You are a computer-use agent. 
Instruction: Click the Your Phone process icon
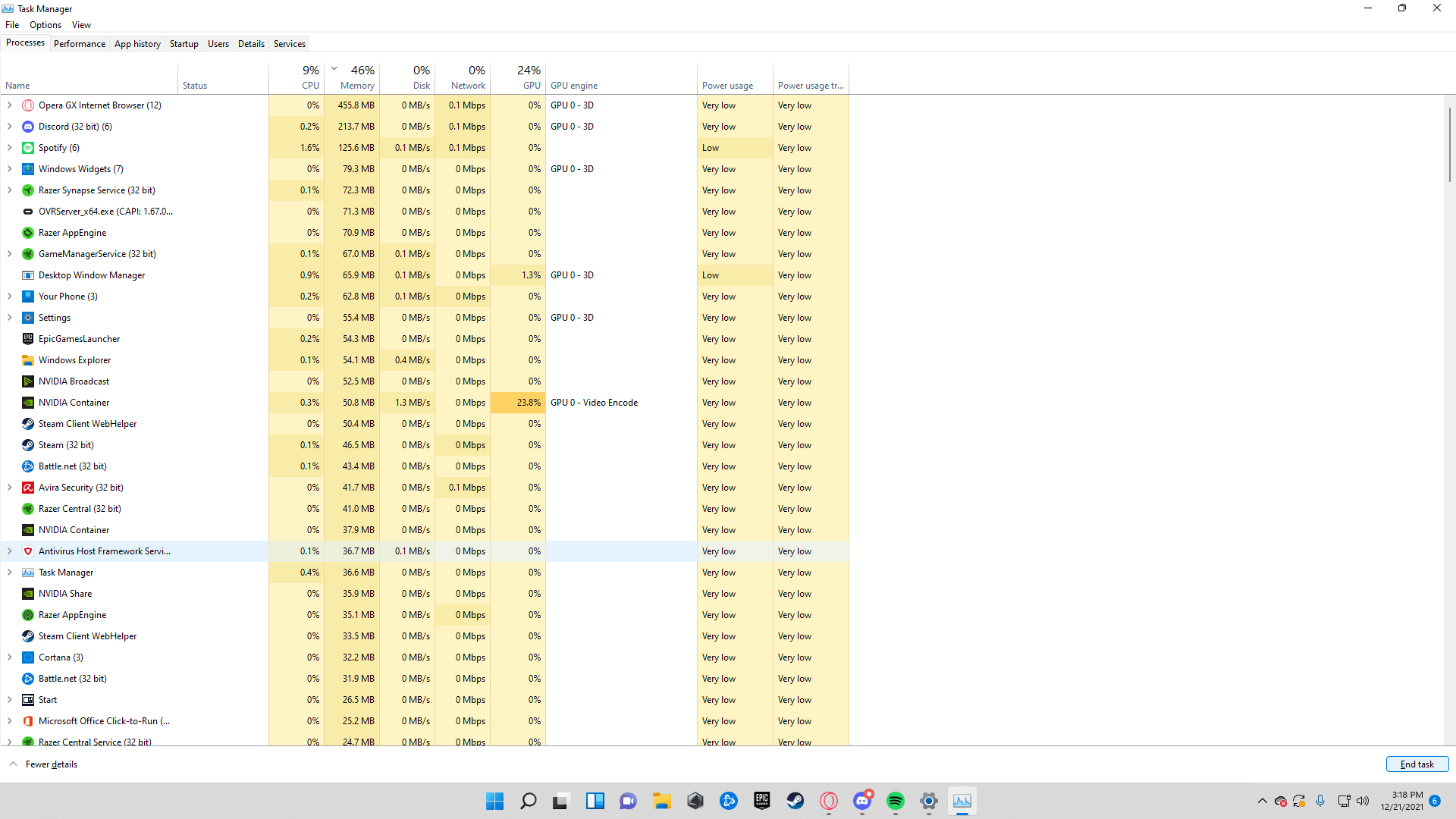coord(28,297)
